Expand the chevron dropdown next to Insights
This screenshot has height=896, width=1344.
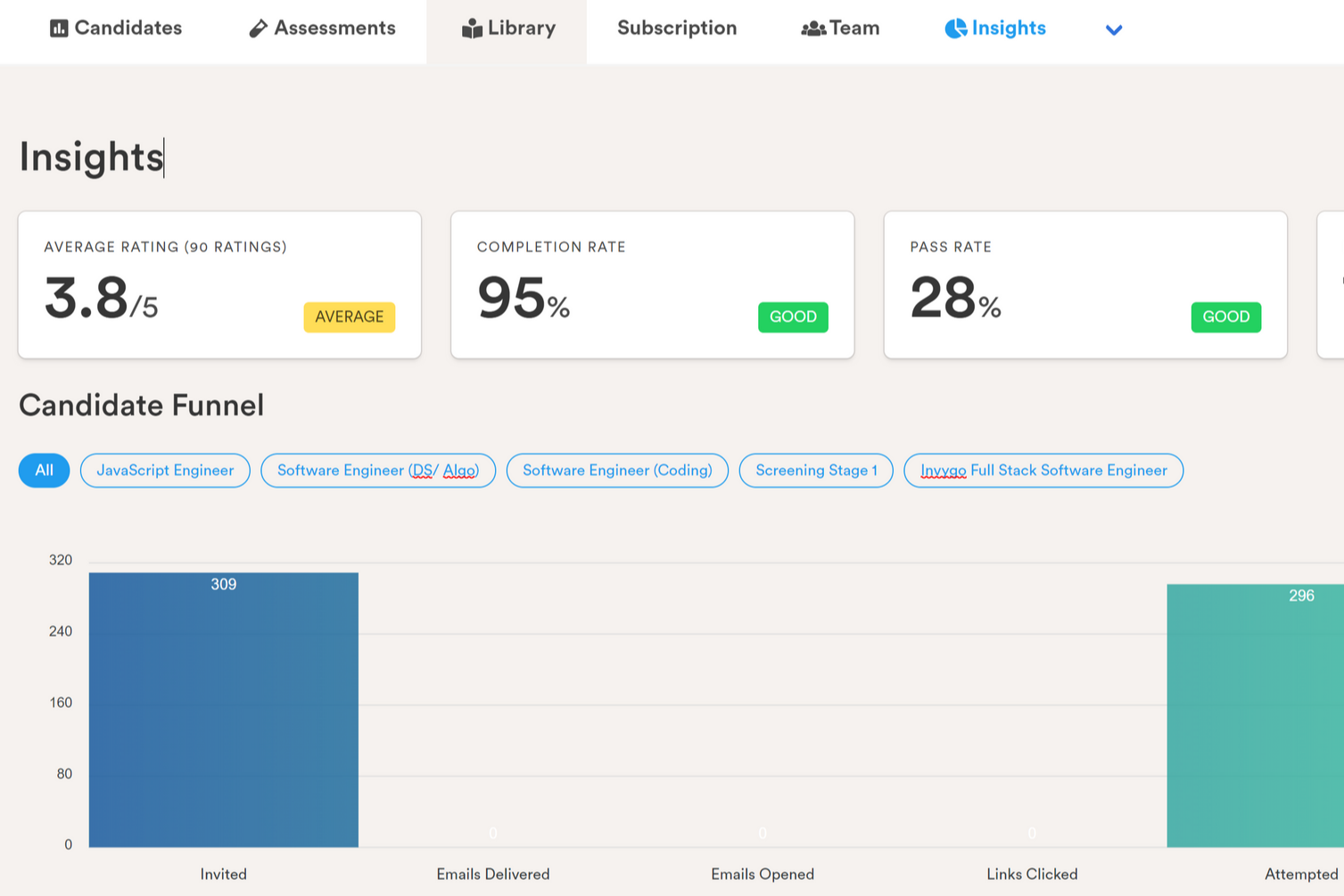coord(1113,29)
